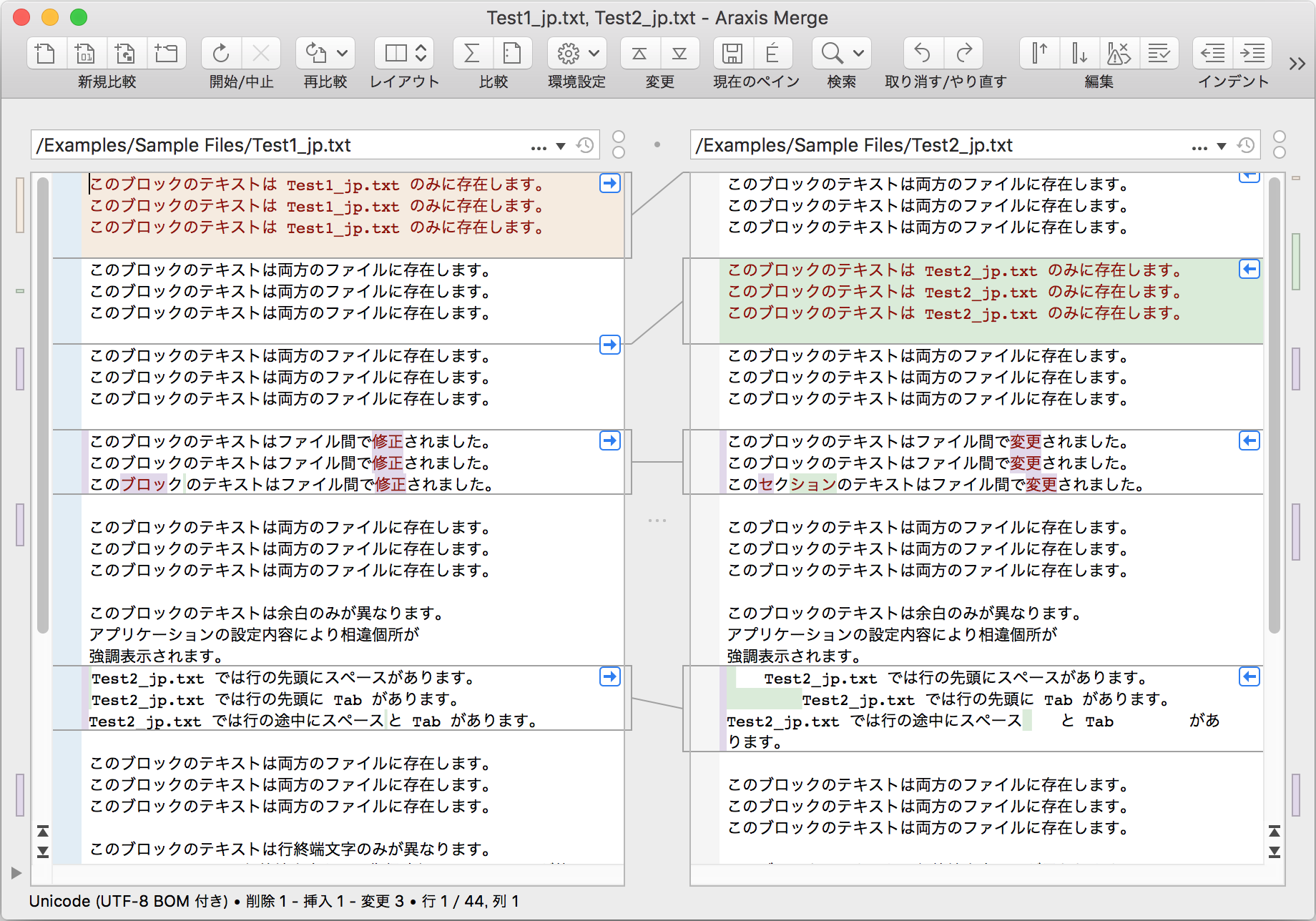Image resolution: width=1316 pixels, height=921 pixels.
Task: Jump to the next change
Action: [679, 52]
